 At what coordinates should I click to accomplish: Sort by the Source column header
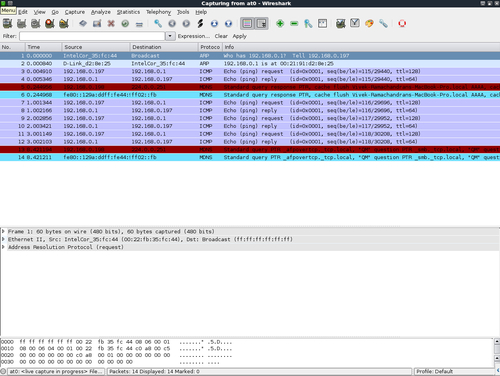(x=96, y=47)
